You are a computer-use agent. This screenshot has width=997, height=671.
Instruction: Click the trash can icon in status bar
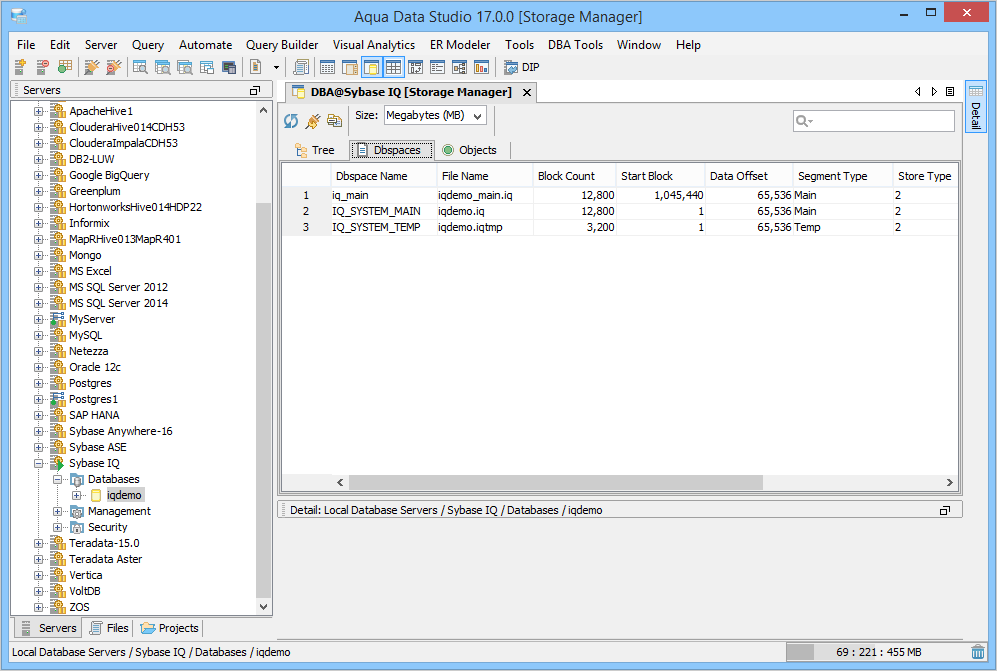point(978,652)
